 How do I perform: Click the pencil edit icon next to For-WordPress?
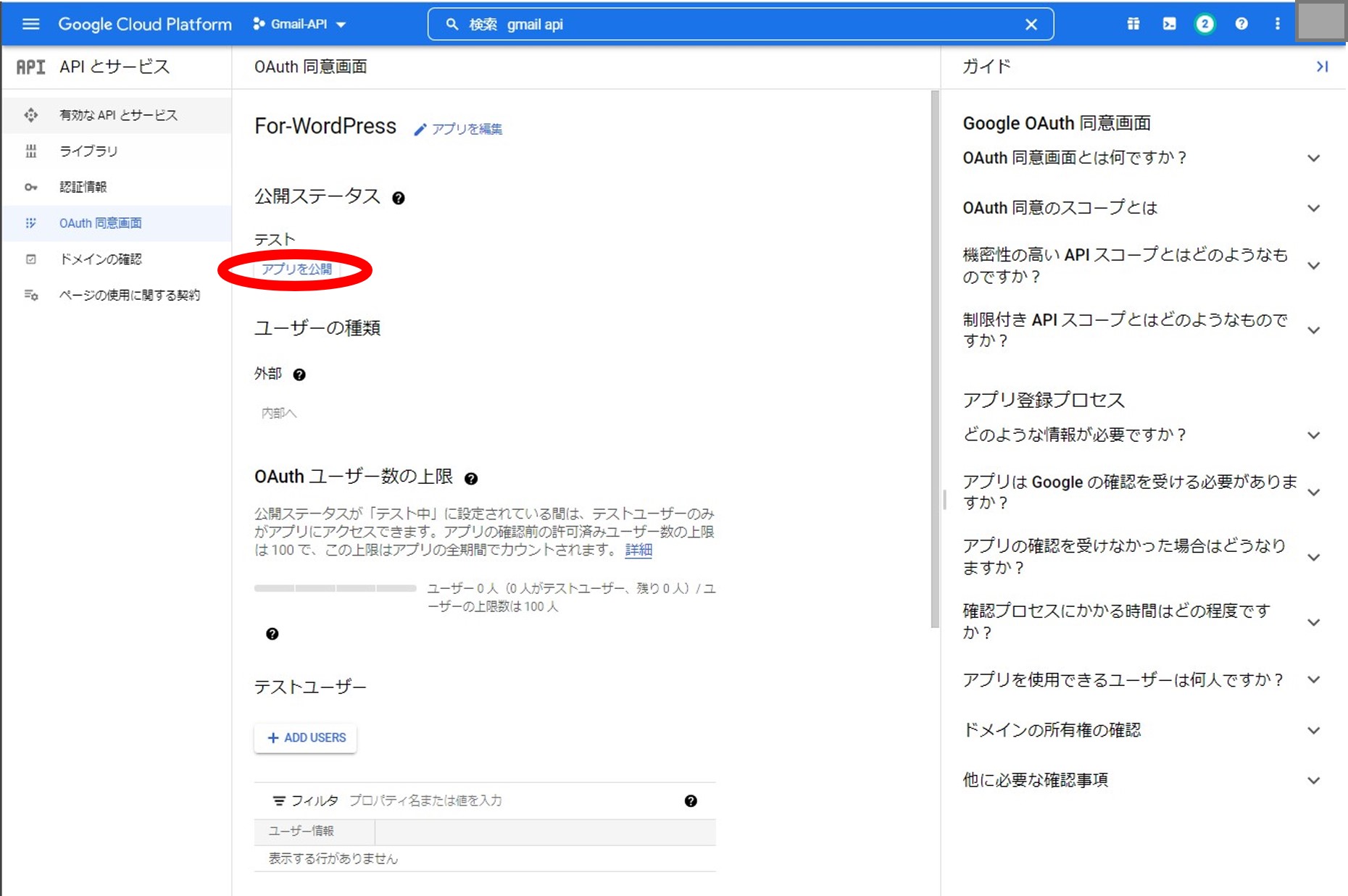pos(420,130)
